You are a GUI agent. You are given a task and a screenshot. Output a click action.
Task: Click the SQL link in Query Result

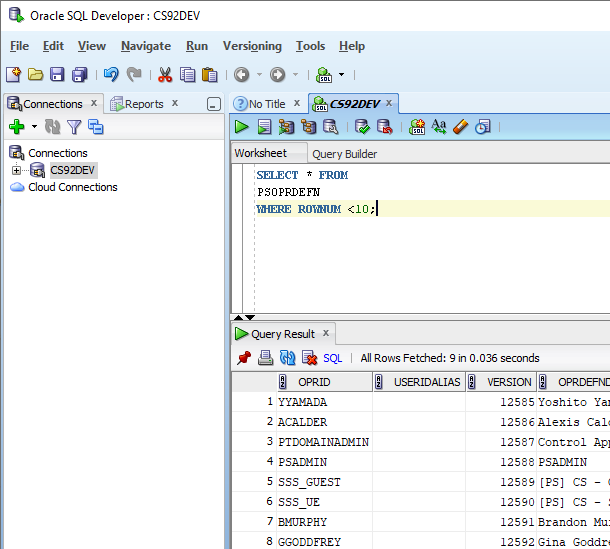pos(333,358)
